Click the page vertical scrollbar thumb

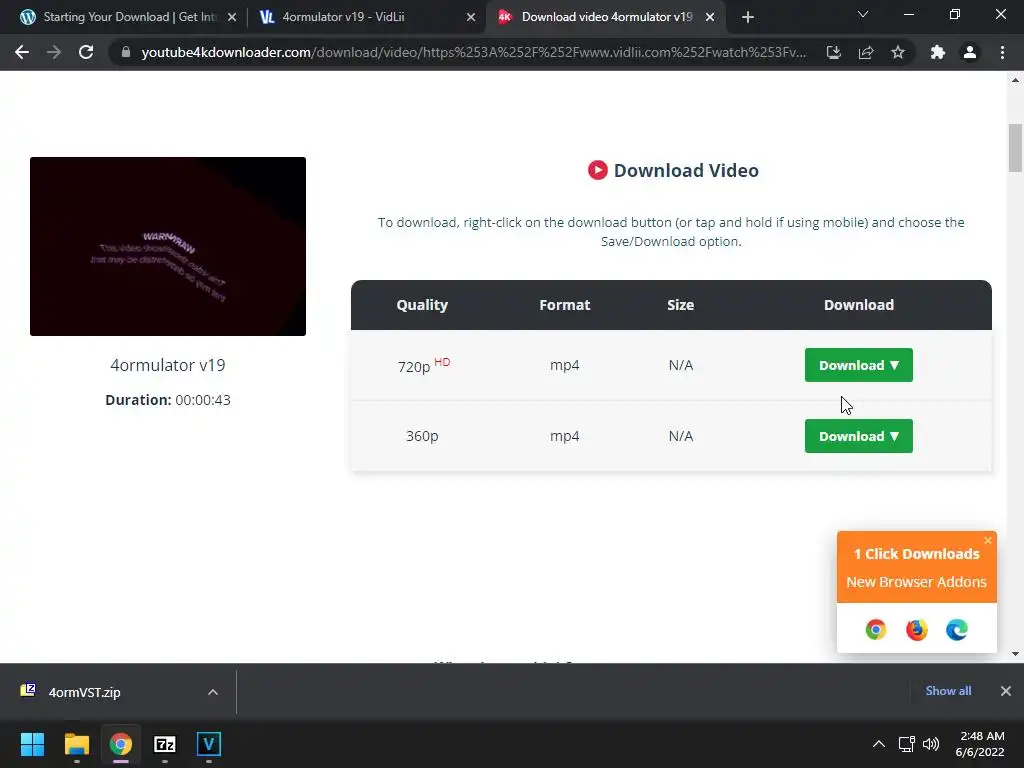pyautogui.click(x=1015, y=148)
